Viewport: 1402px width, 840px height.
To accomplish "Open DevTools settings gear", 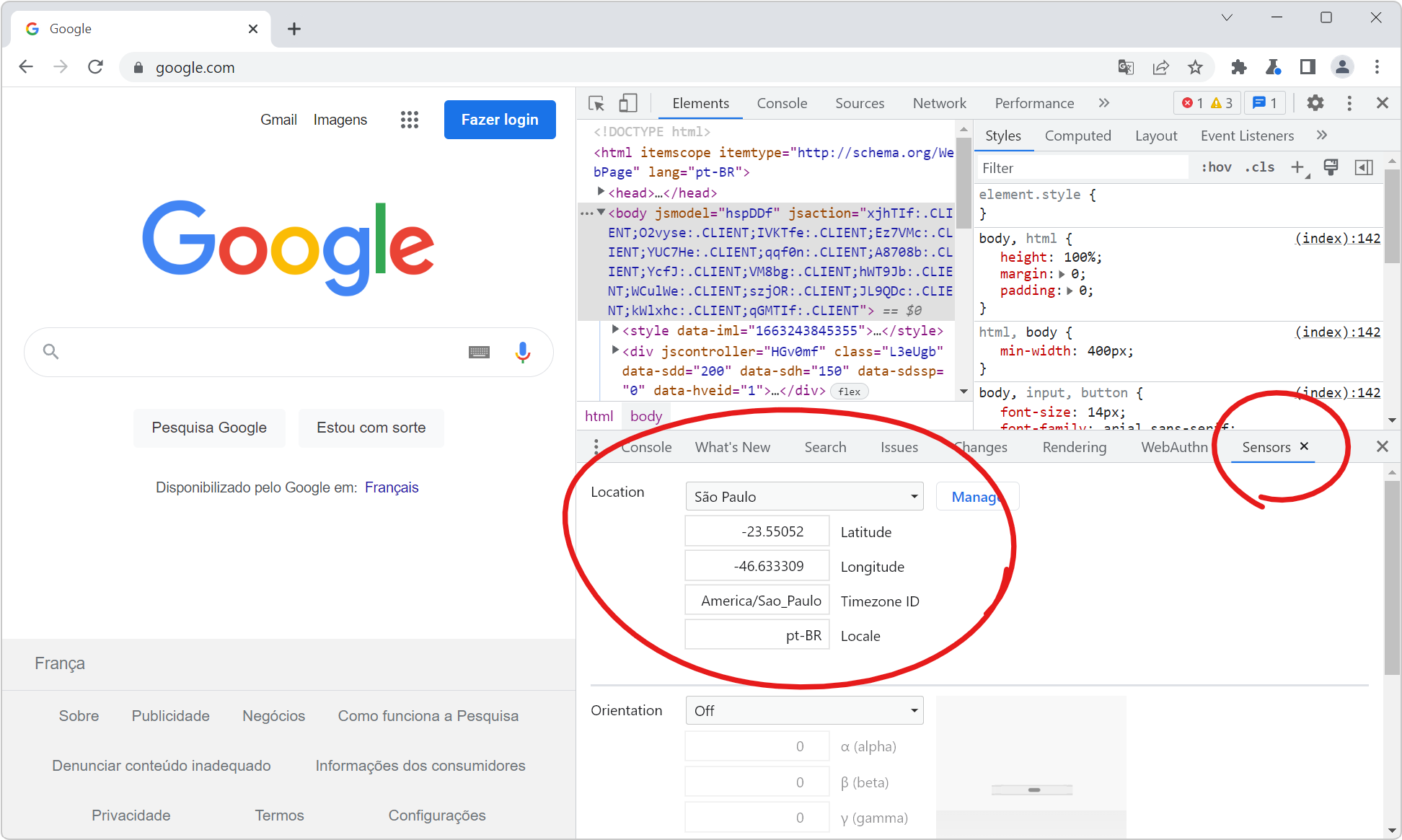I will click(x=1315, y=103).
